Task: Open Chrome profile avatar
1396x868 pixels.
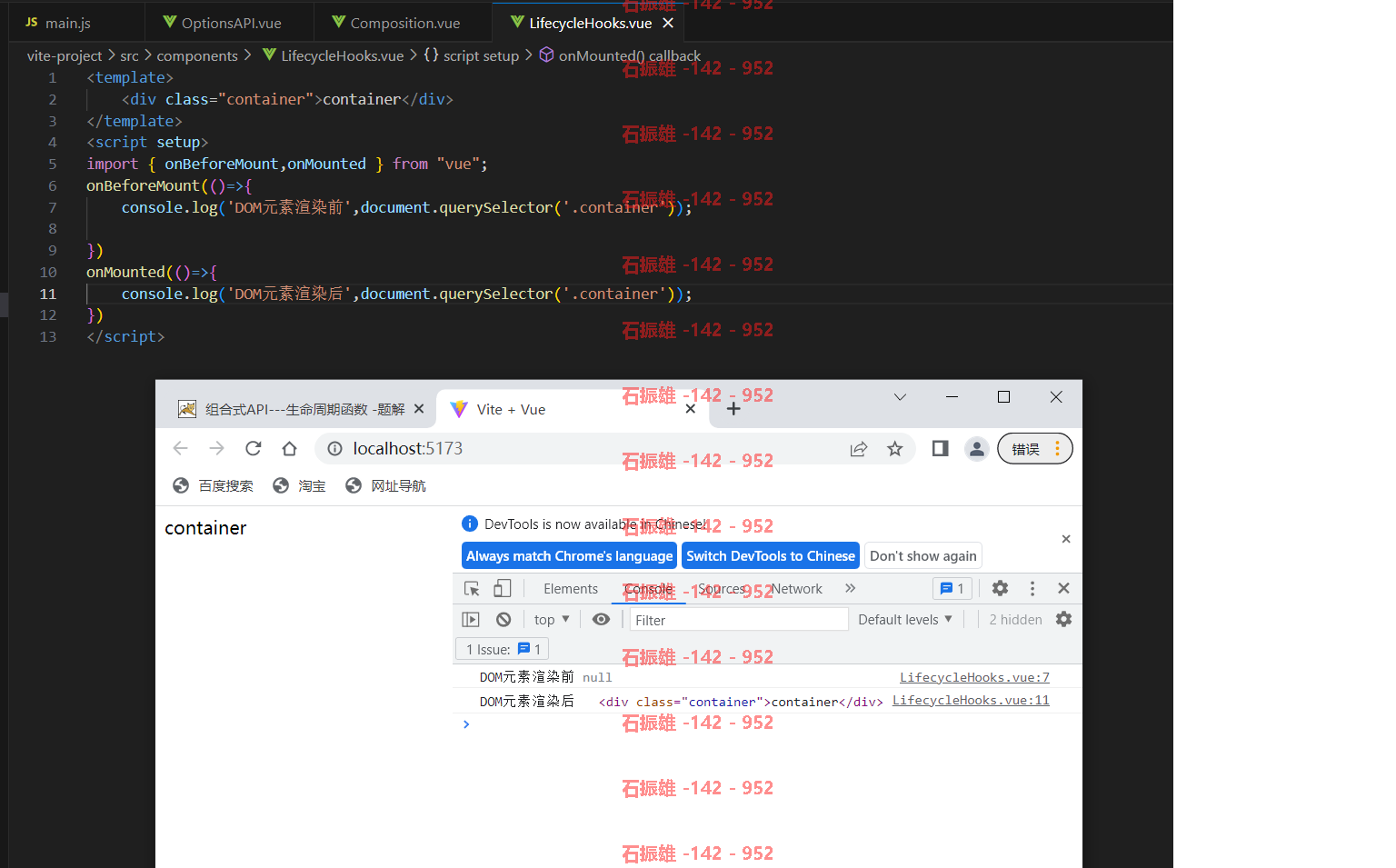Action: [x=977, y=448]
